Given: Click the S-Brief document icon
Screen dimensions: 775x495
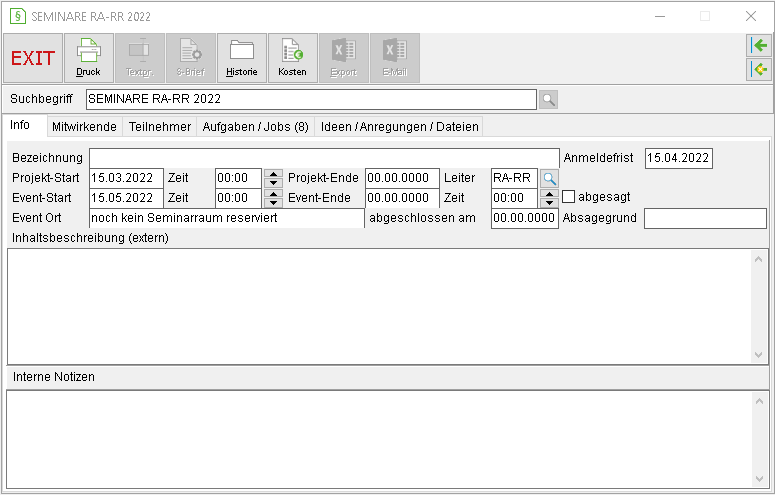Looking at the screenshot, I should (191, 58).
